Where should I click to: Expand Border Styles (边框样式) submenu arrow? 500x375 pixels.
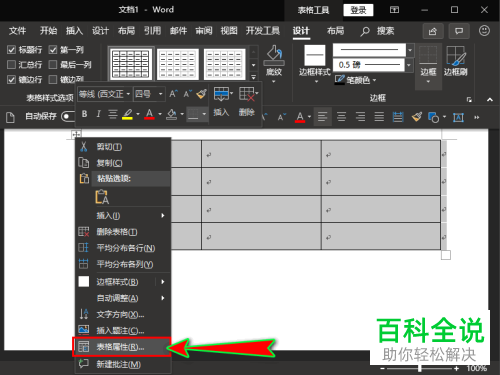coord(163,282)
